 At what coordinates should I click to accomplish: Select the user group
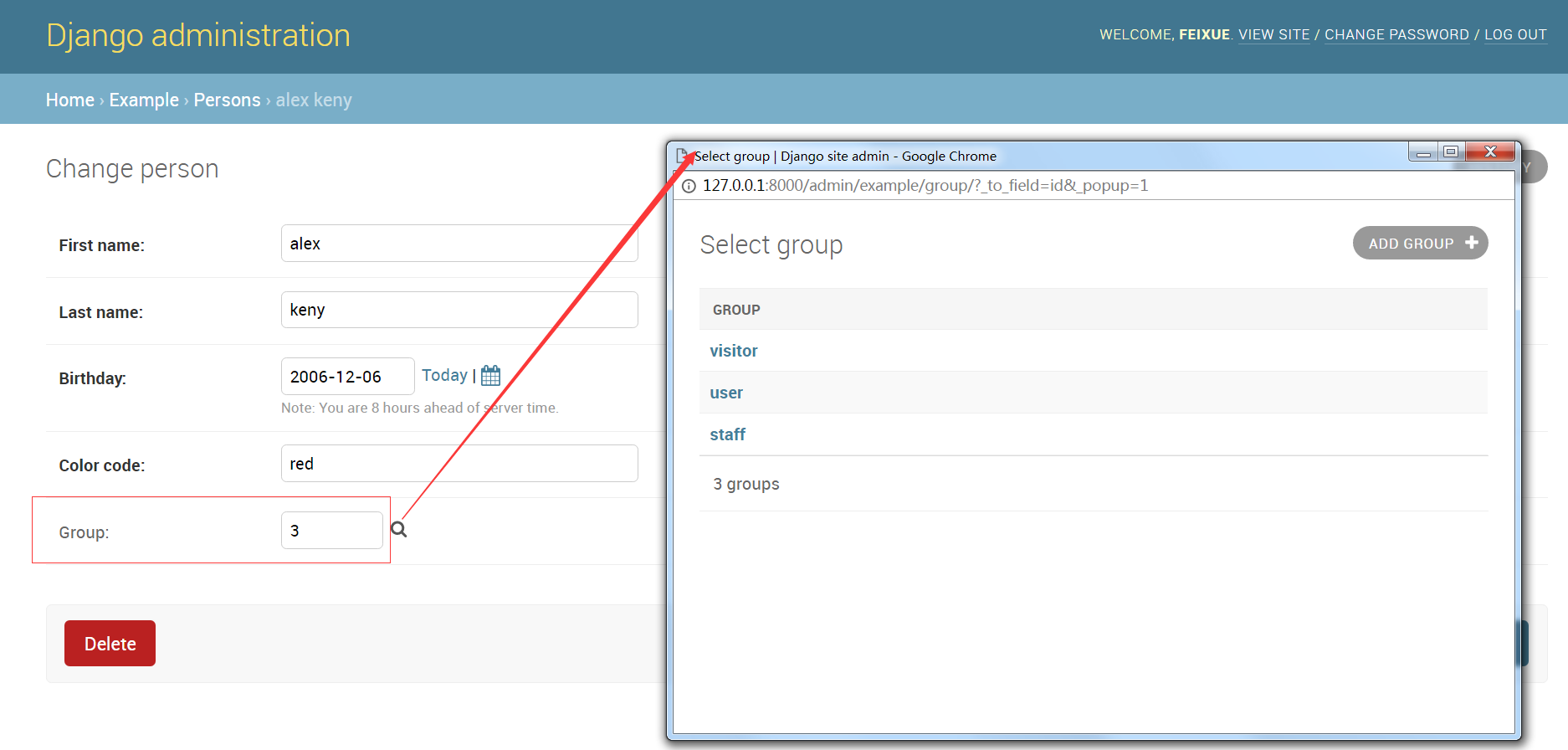(726, 393)
